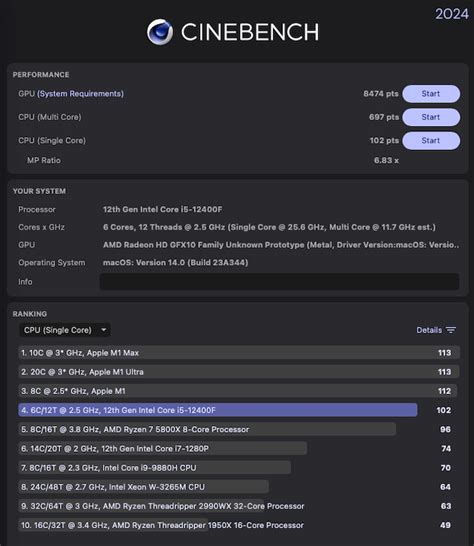The height and width of the screenshot is (546, 474).
Task: Start the CPU Multi Core benchmark
Action: (x=431, y=117)
